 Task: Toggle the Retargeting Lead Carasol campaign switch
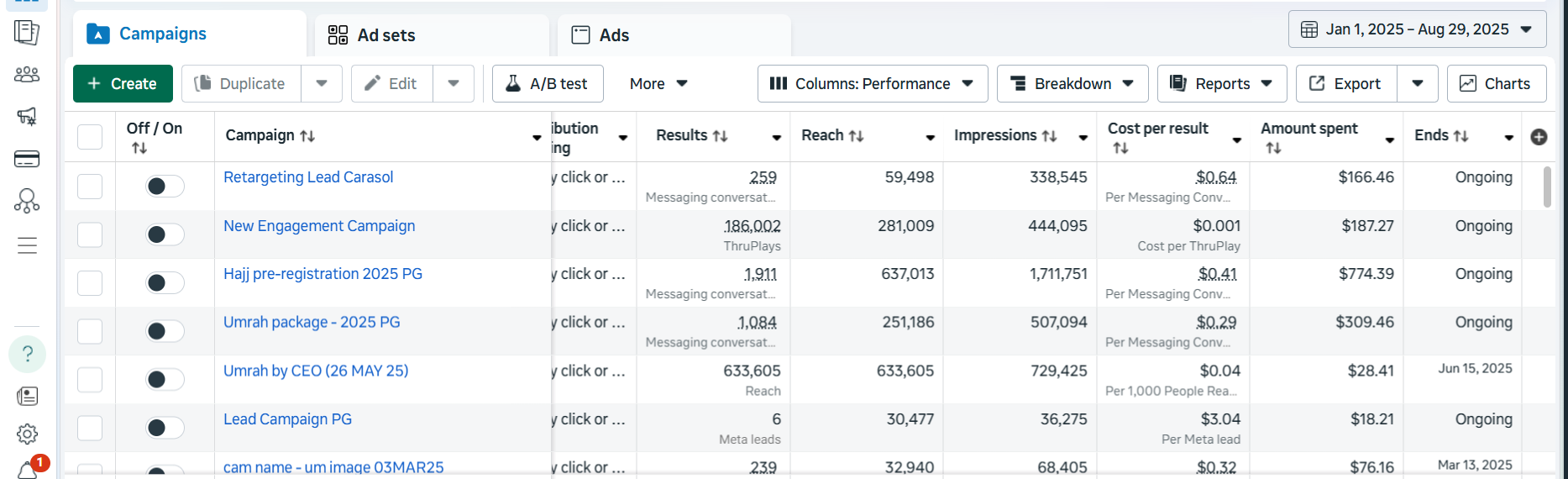(165, 186)
